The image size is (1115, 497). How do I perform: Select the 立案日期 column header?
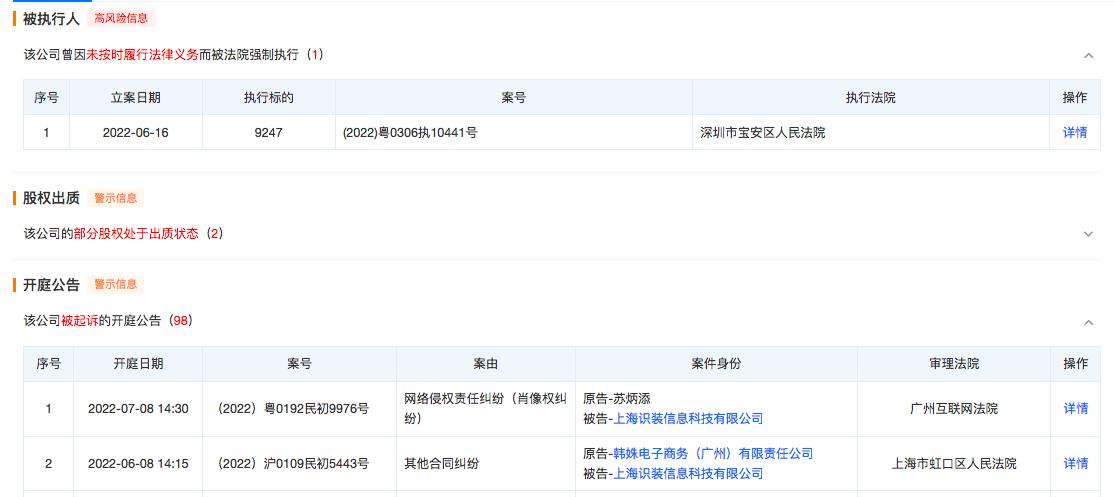(x=136, y=98)
